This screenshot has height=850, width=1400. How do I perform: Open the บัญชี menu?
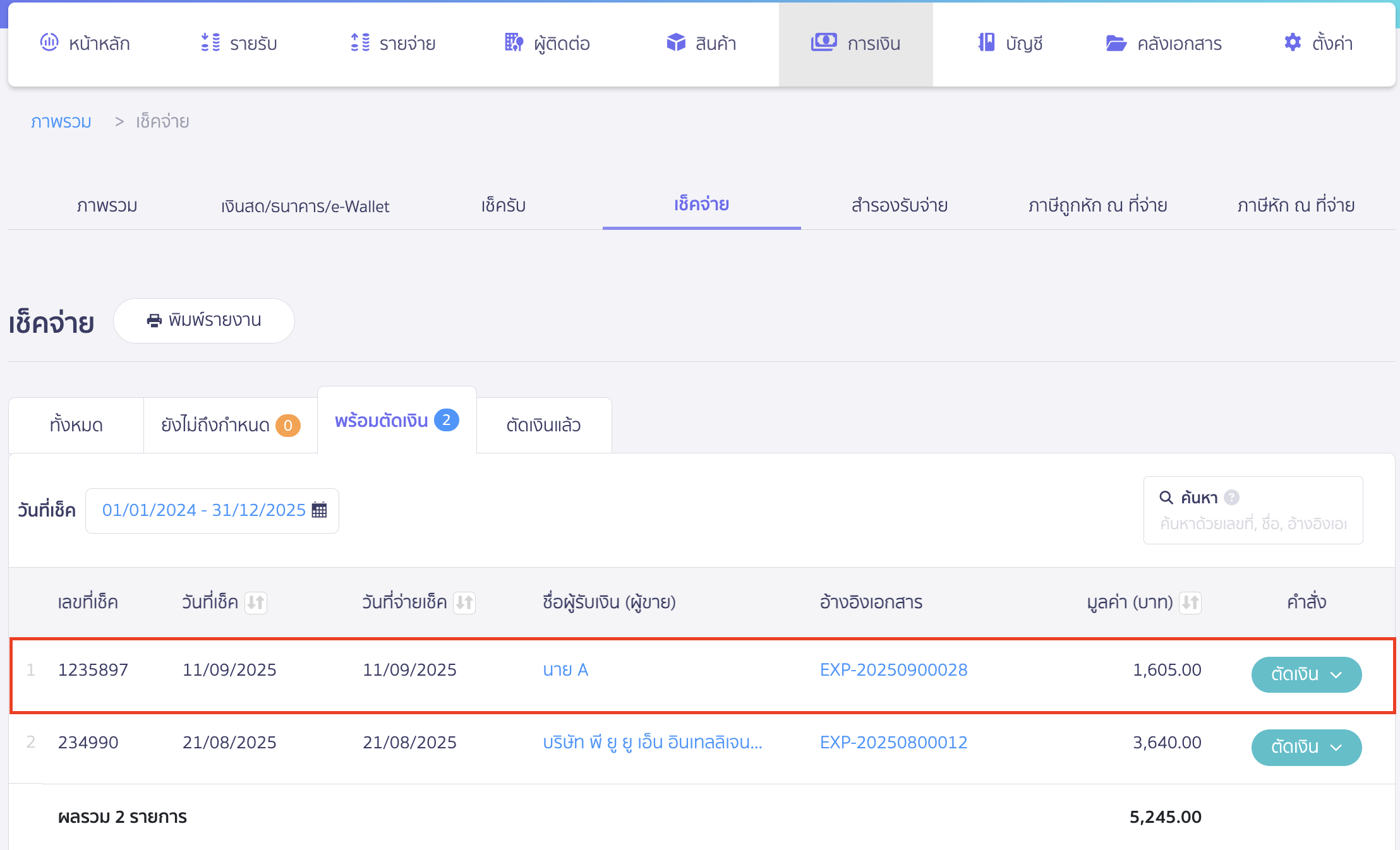[1010, 43]
